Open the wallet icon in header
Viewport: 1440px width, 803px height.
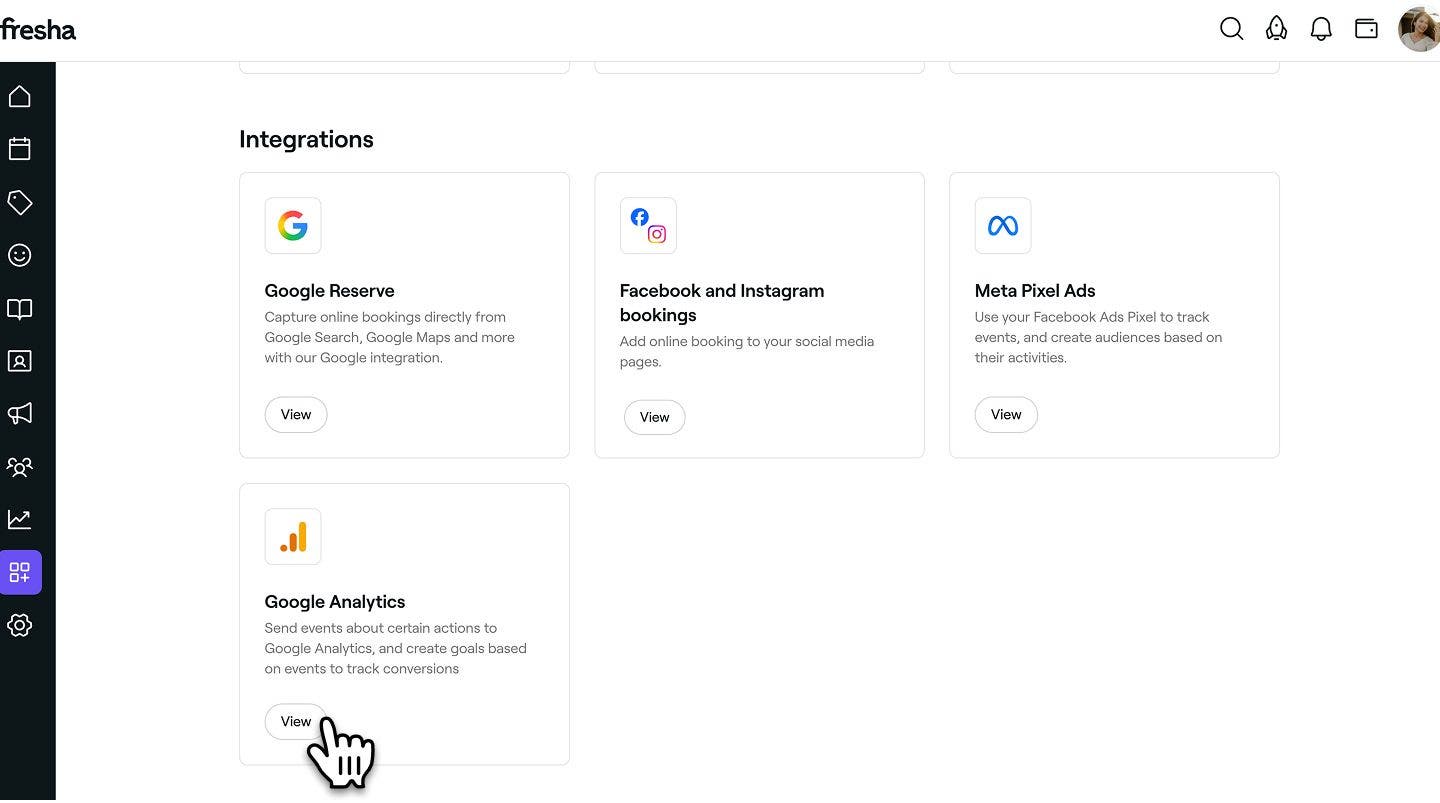[x=1366, y=29]
